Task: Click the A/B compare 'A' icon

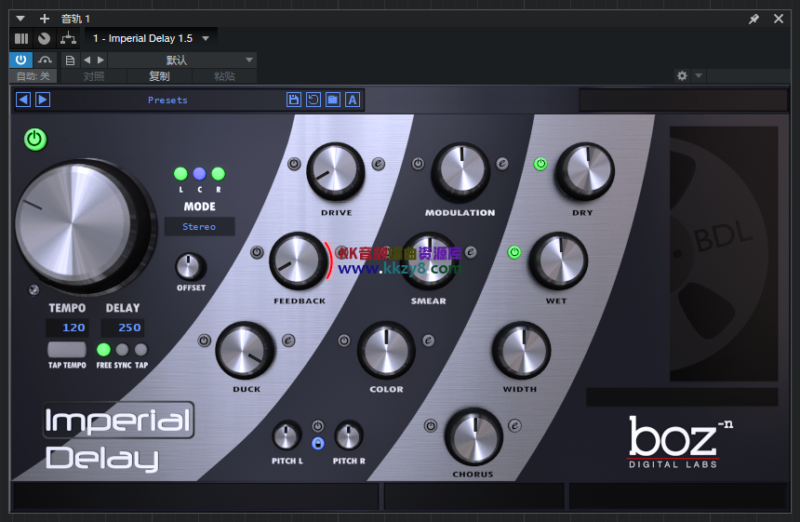Action: click(353, 100)
